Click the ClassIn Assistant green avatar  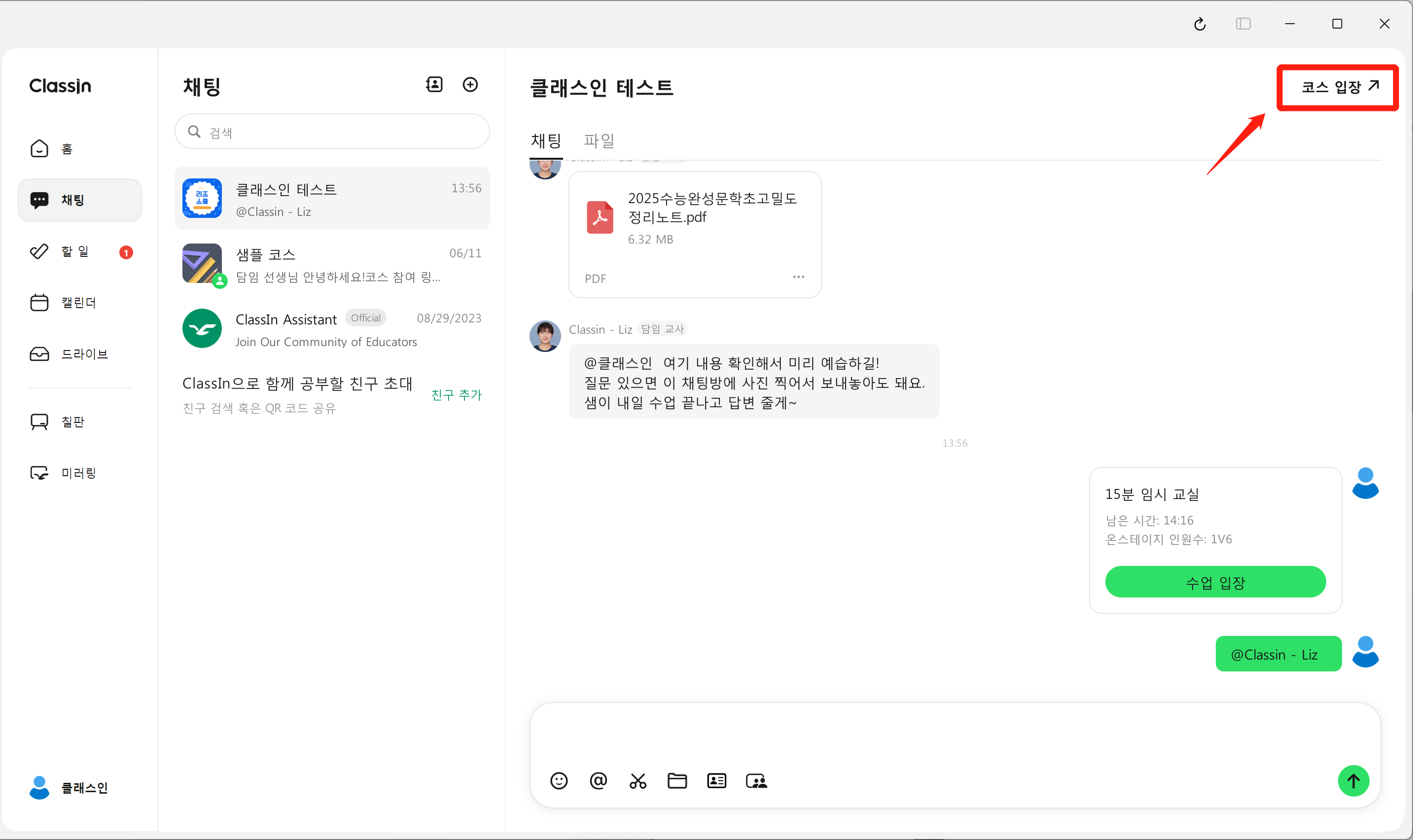coord(202,329)
